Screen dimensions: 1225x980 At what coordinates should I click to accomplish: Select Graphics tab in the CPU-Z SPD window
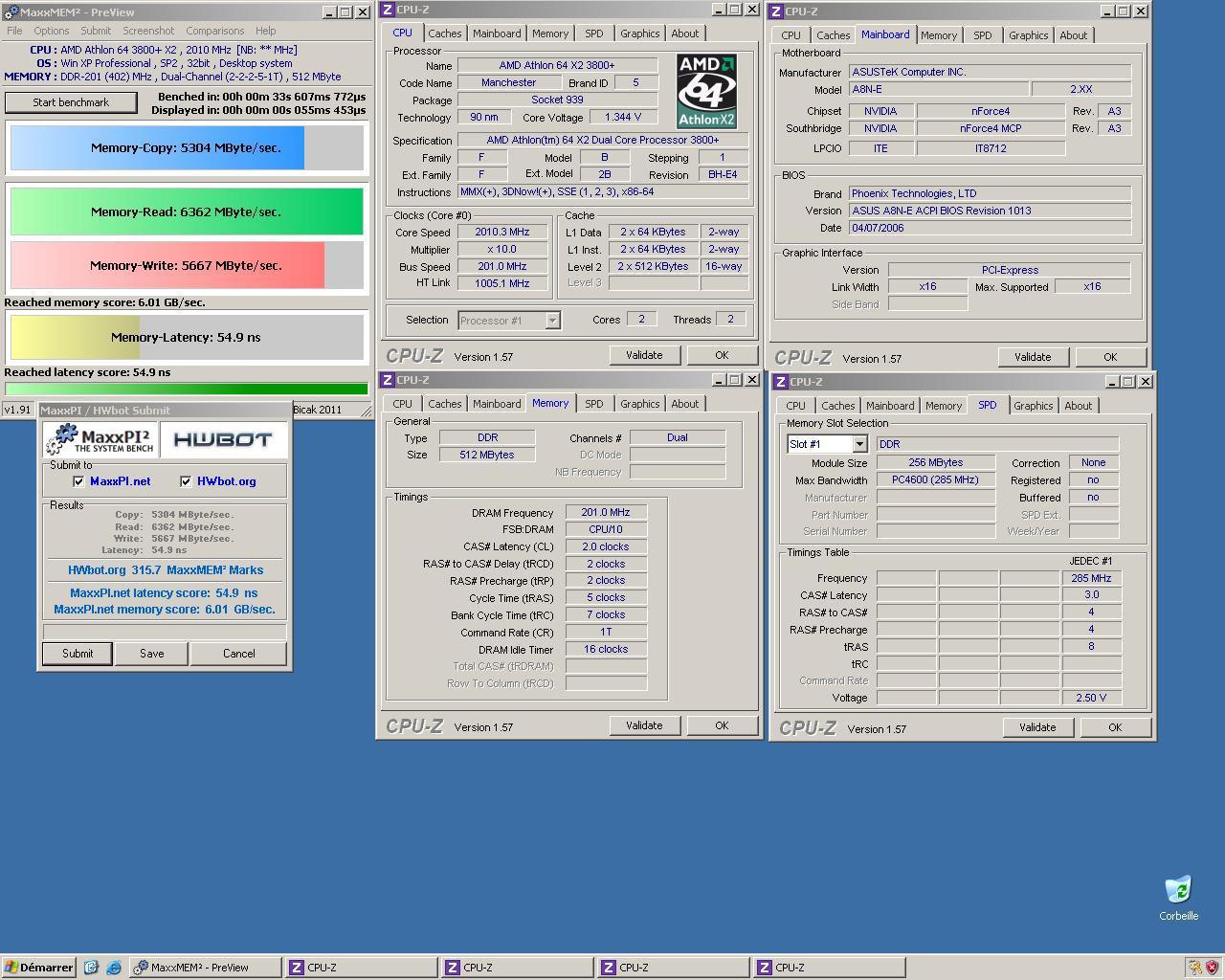pyautogui.click(x=1033, y=406)
